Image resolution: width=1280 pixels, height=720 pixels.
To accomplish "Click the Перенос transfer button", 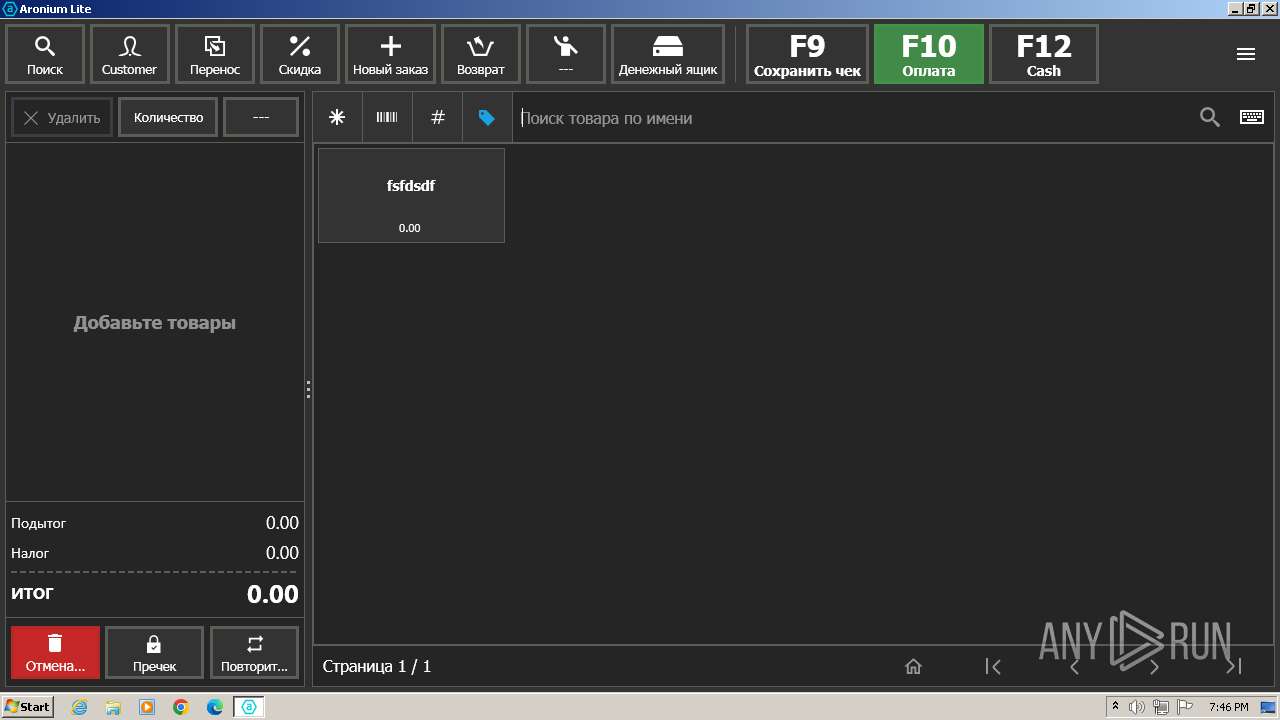I will click(215, 54).
